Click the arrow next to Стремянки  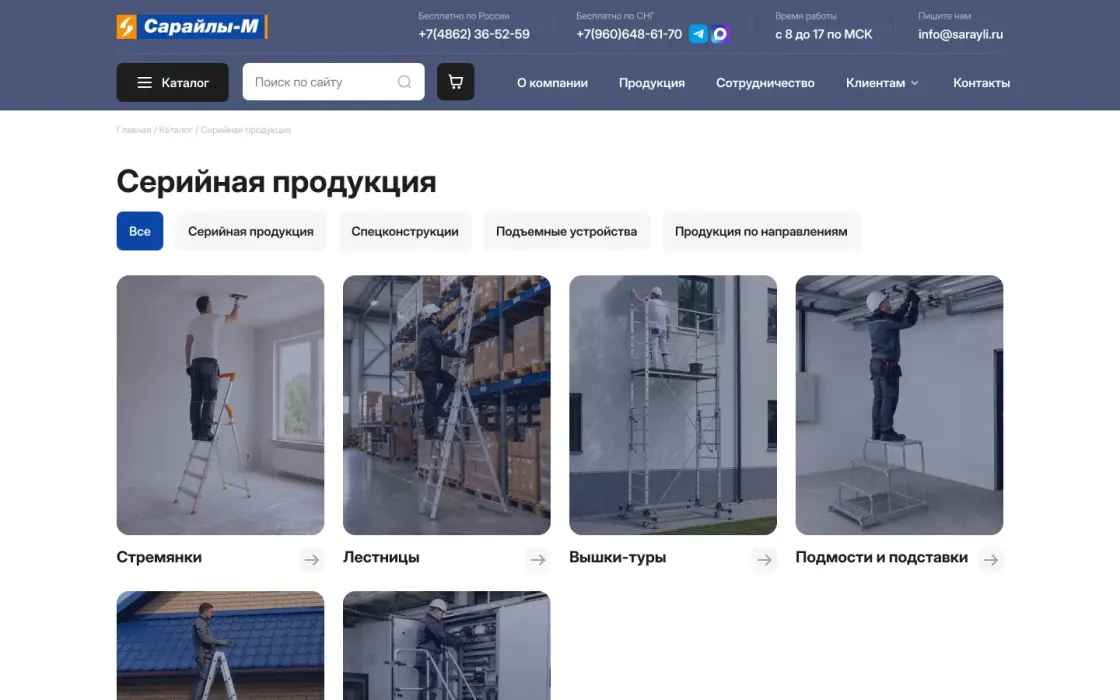tap(311, 559)
